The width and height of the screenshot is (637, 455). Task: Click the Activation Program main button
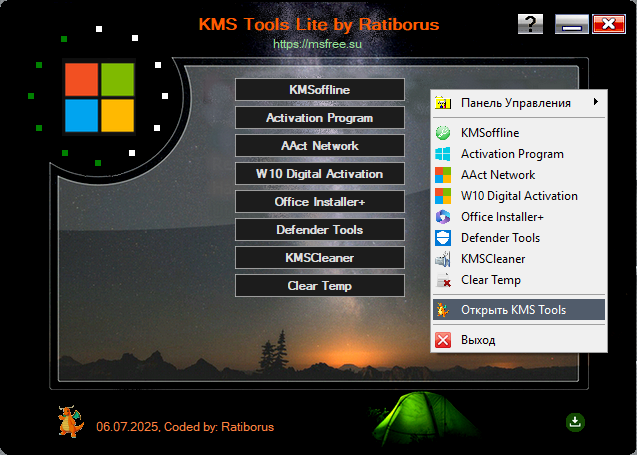320,118
